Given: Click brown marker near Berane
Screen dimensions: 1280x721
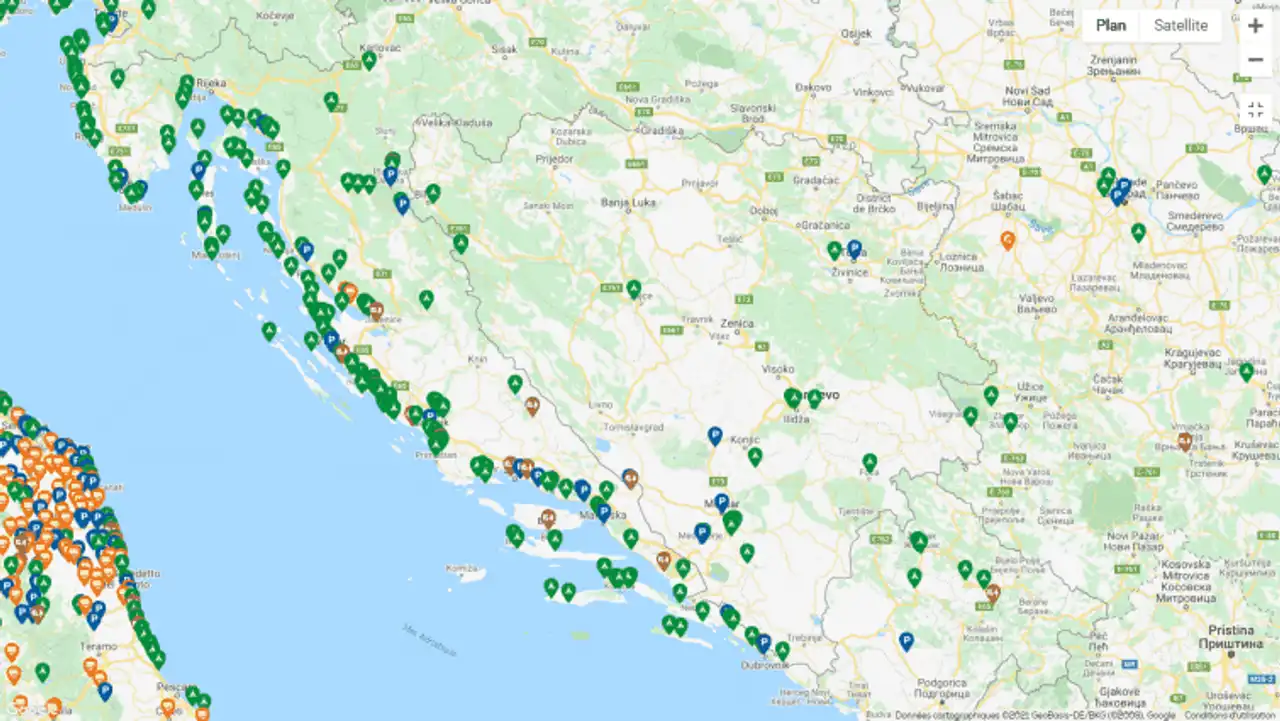Looking at the screenshot, I should click(x=992, y=593).
